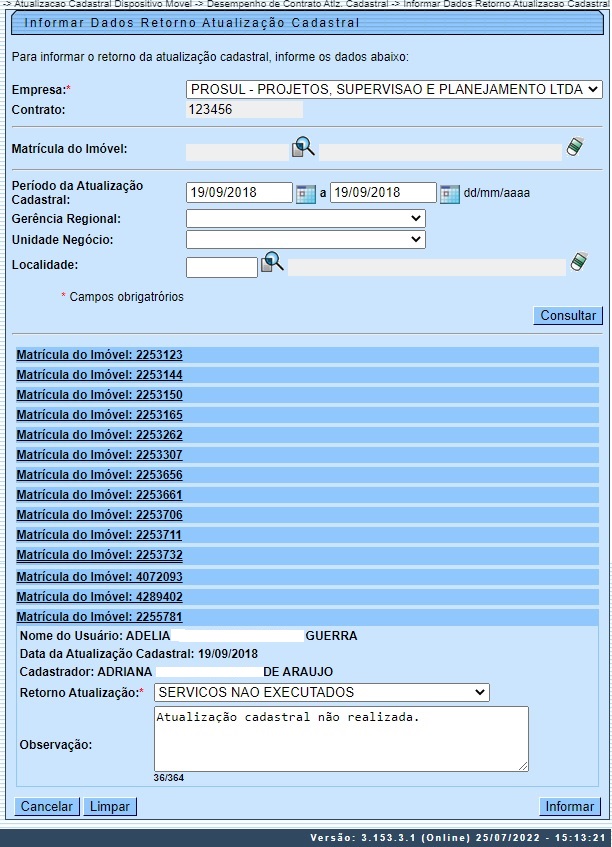Open Retorno Atualização dropdown
This screenshot has width=612, height=847.
322,693
